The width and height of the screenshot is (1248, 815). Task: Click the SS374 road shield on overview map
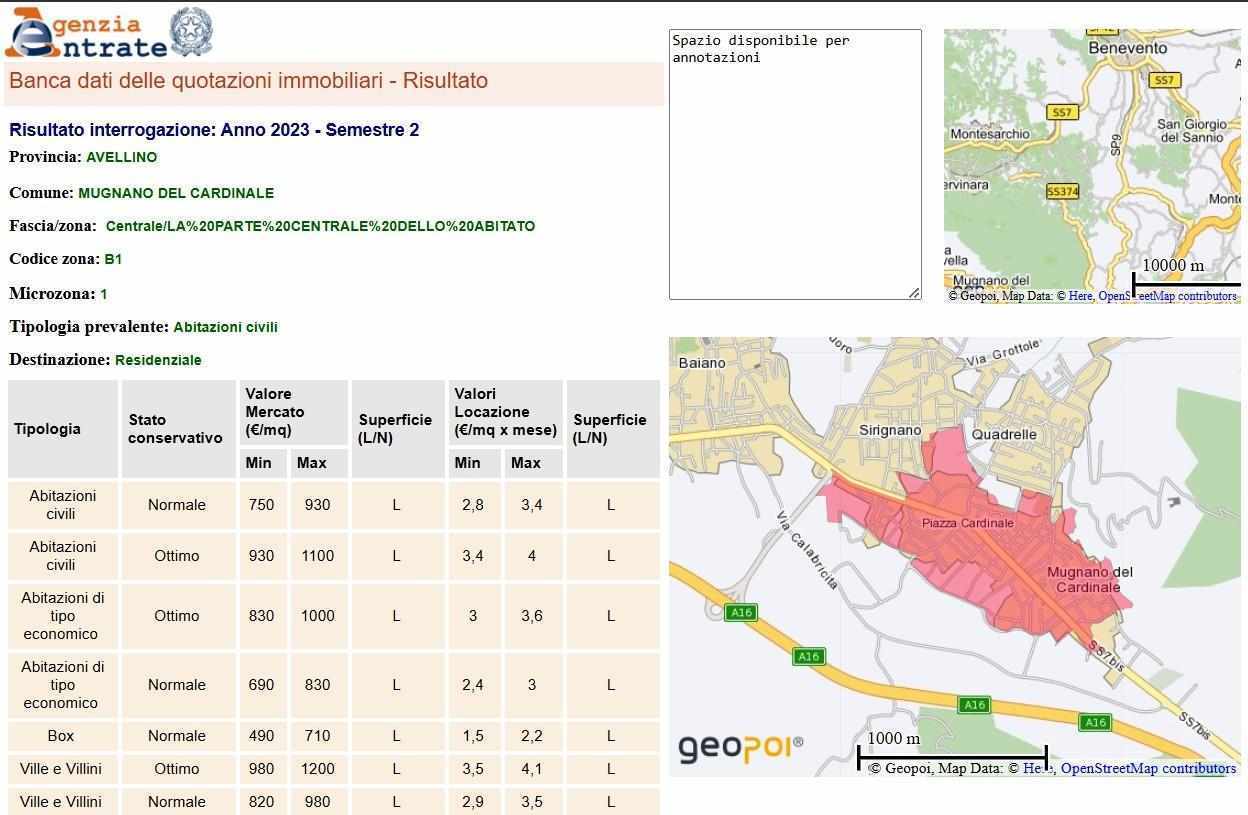coord(1062,191)
